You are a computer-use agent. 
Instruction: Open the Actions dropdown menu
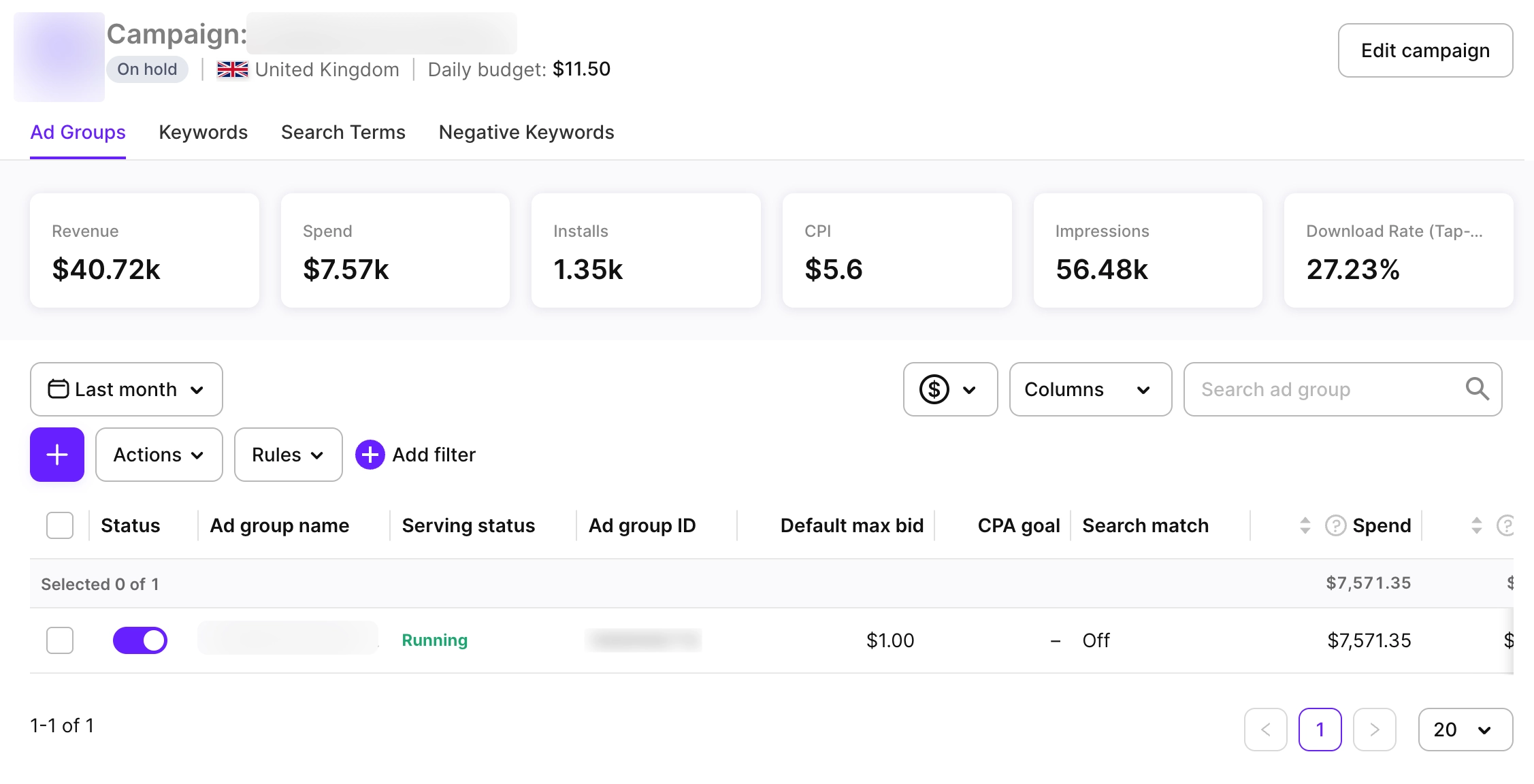tap(159, 455)
